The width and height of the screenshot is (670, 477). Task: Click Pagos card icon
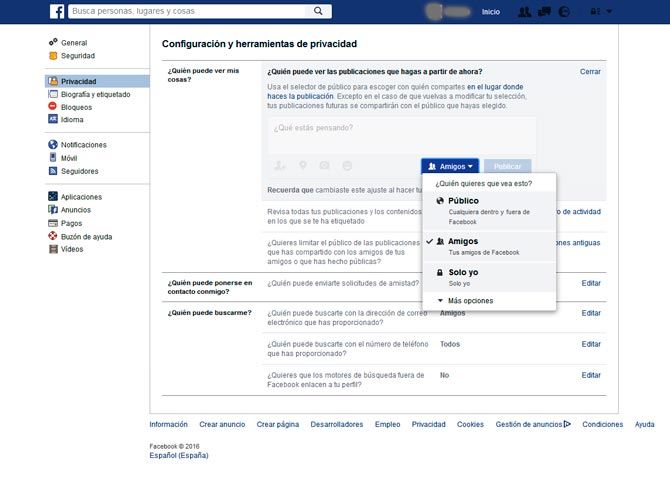(x=53, y=223)
